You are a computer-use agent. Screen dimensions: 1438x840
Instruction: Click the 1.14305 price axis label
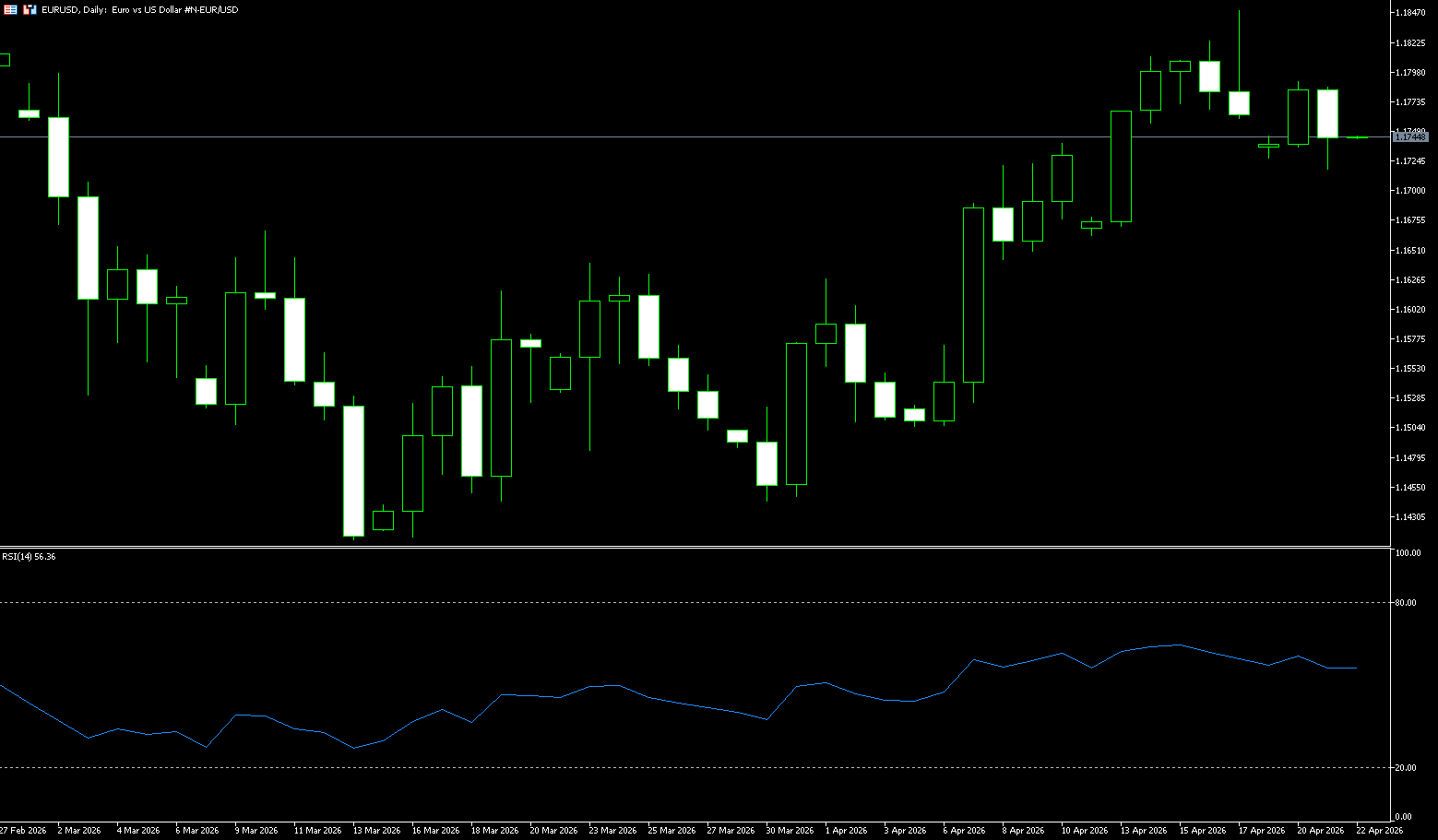tap(1410, 517)
